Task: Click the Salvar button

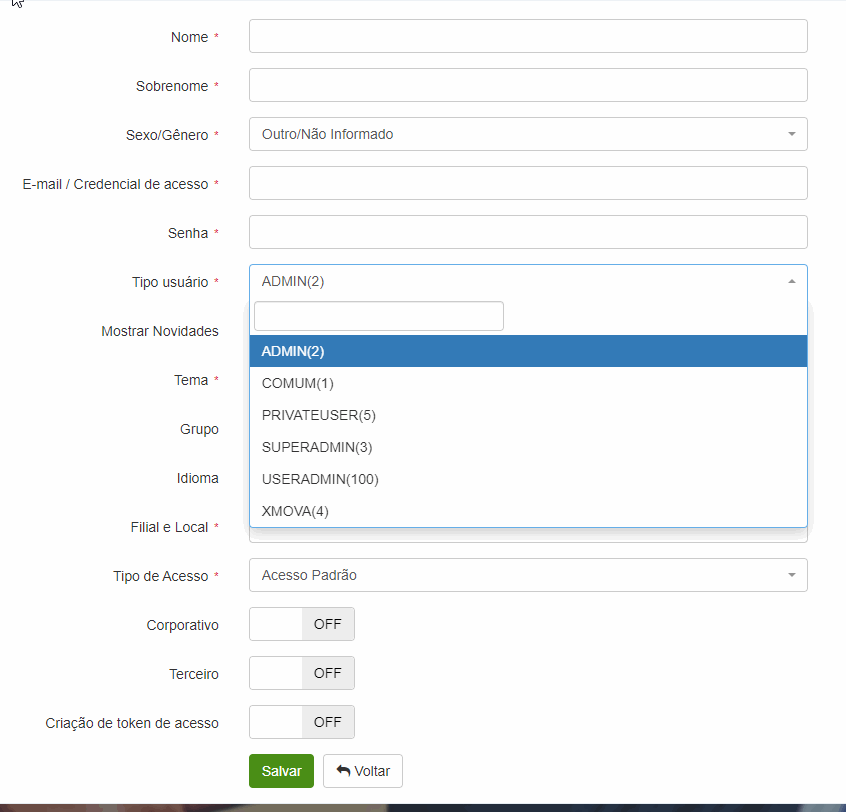Action: tap(281, 770)
